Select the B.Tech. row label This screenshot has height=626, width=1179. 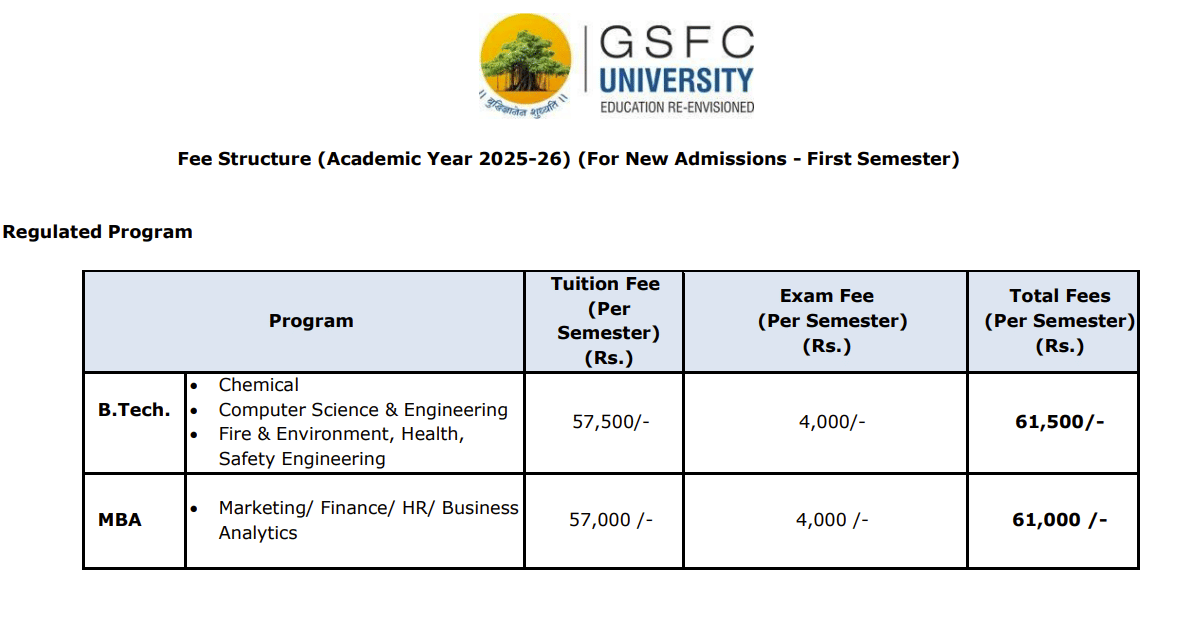point(134,410)
